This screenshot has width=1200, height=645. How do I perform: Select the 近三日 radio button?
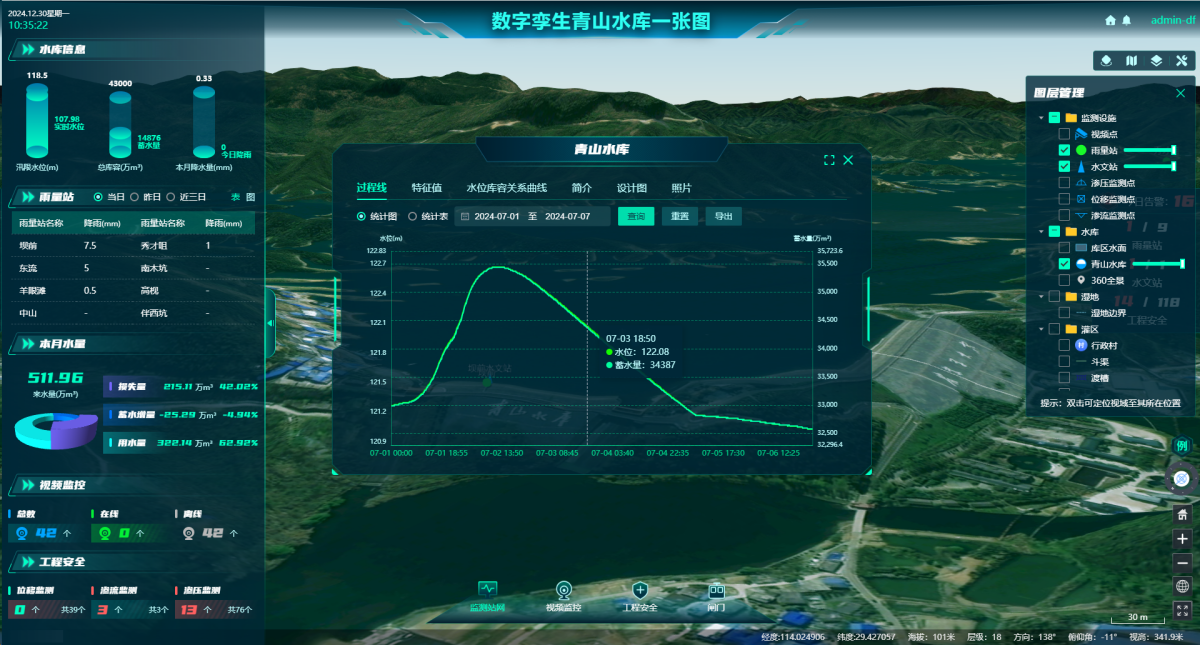coord(171,197)
